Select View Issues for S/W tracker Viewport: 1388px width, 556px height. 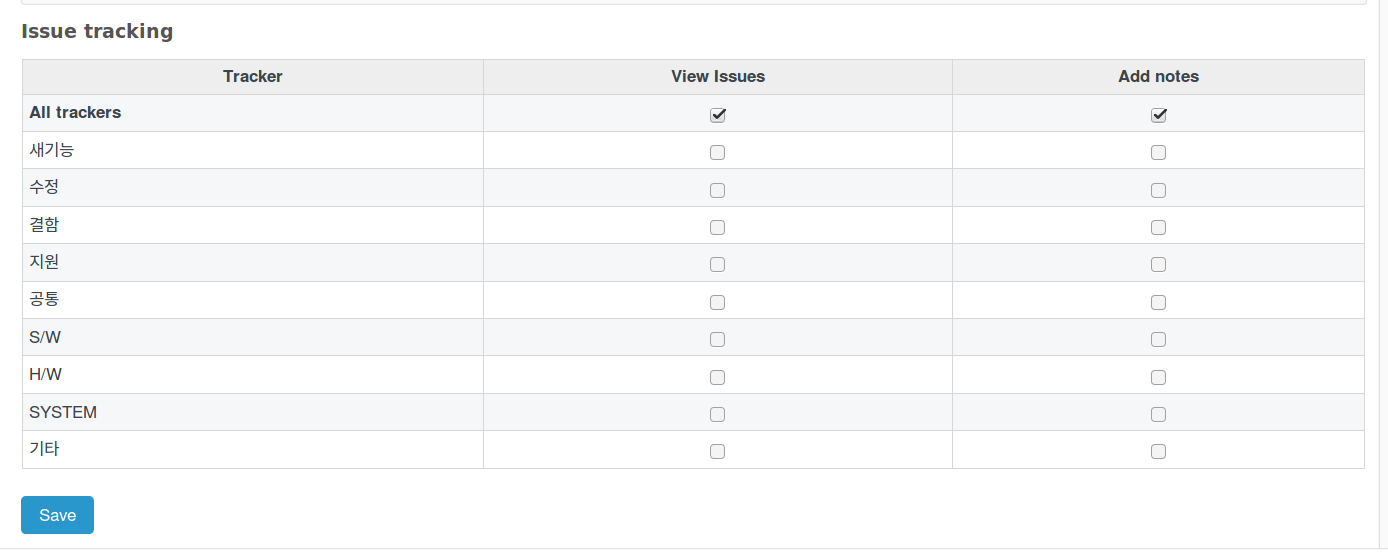[717, 339]
